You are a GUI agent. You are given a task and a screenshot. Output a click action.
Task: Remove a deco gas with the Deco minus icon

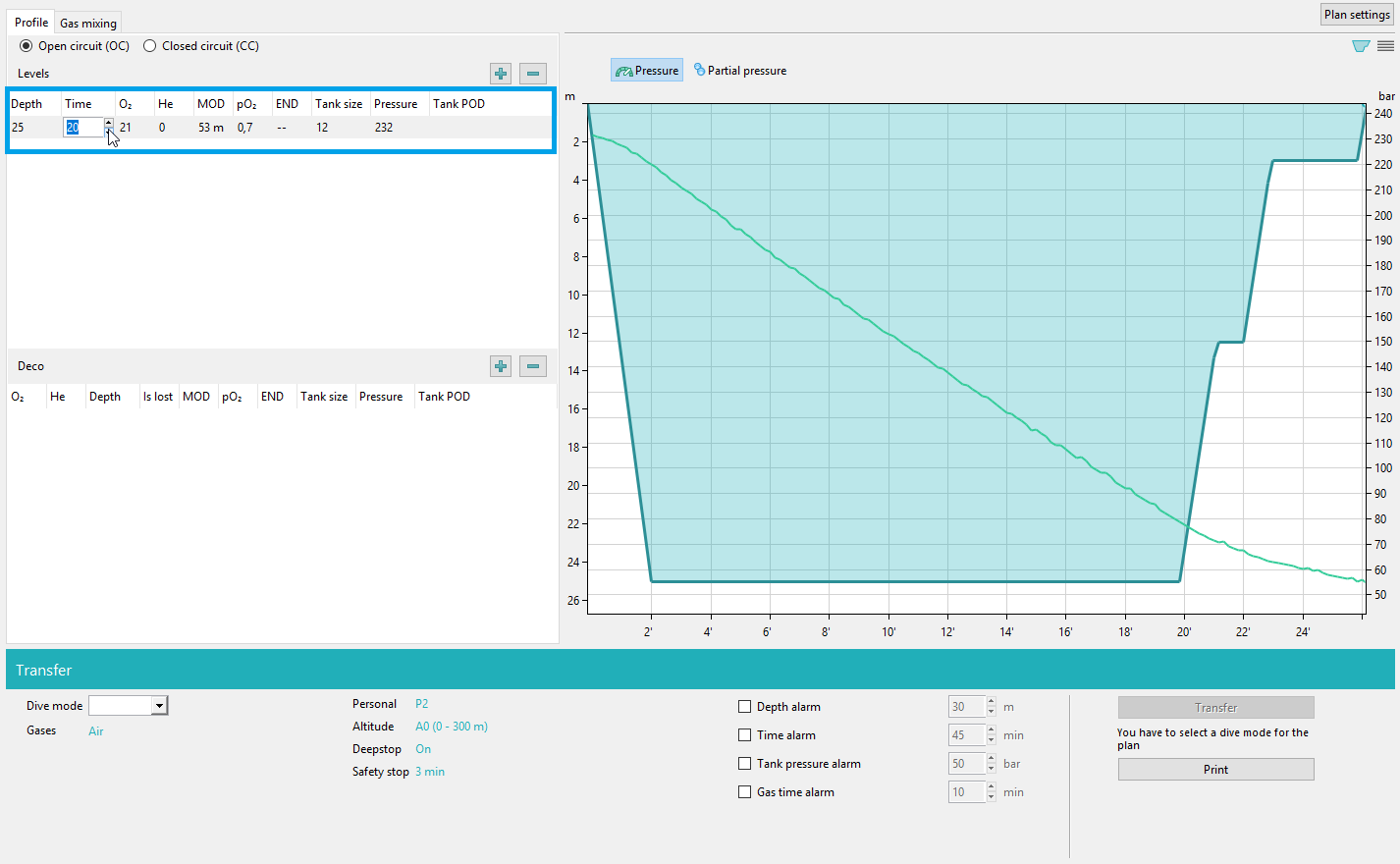pos(533,366)
